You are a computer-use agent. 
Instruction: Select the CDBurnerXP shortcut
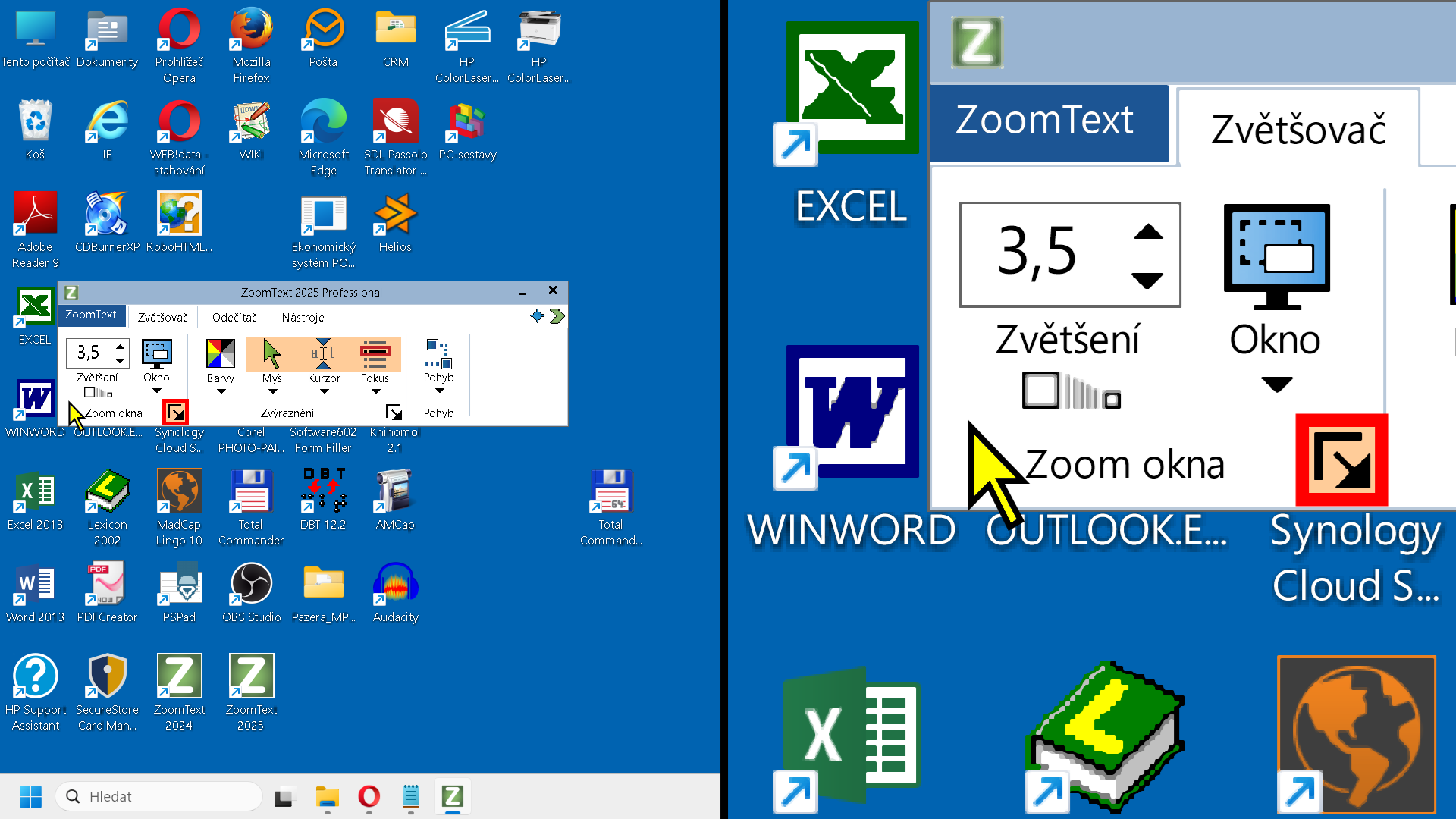pos(107,223)
